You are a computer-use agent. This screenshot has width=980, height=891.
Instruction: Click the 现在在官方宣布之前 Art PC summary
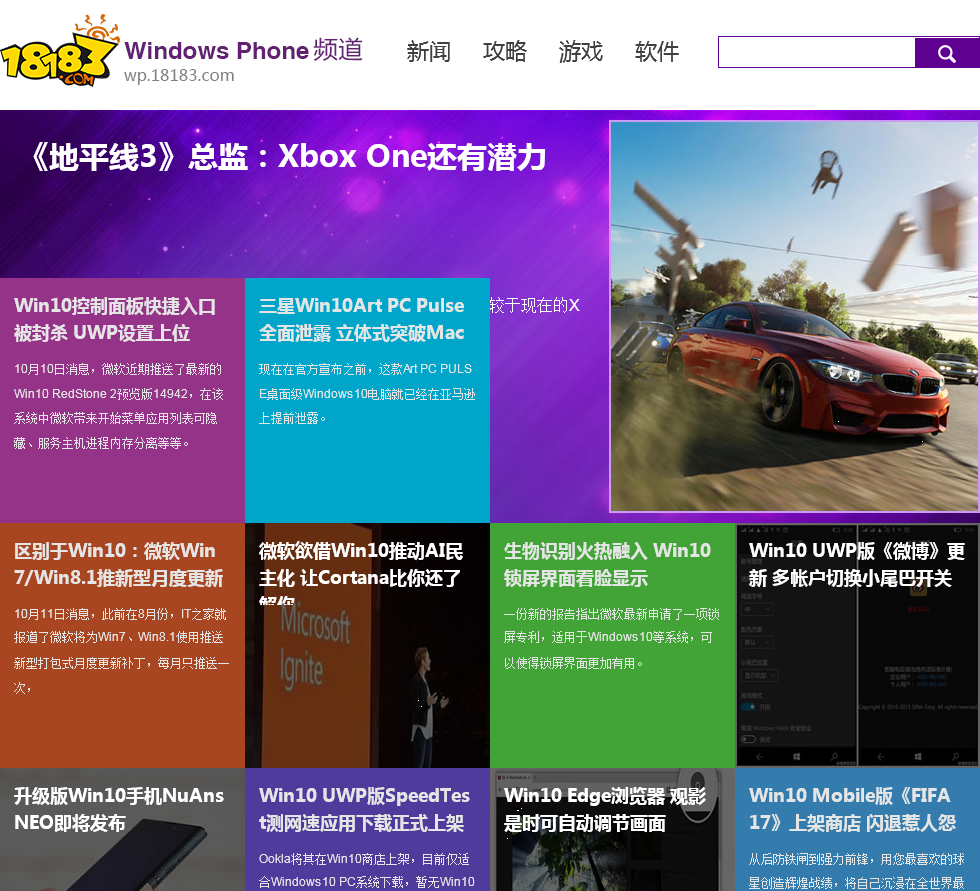(x=367, y=394)
